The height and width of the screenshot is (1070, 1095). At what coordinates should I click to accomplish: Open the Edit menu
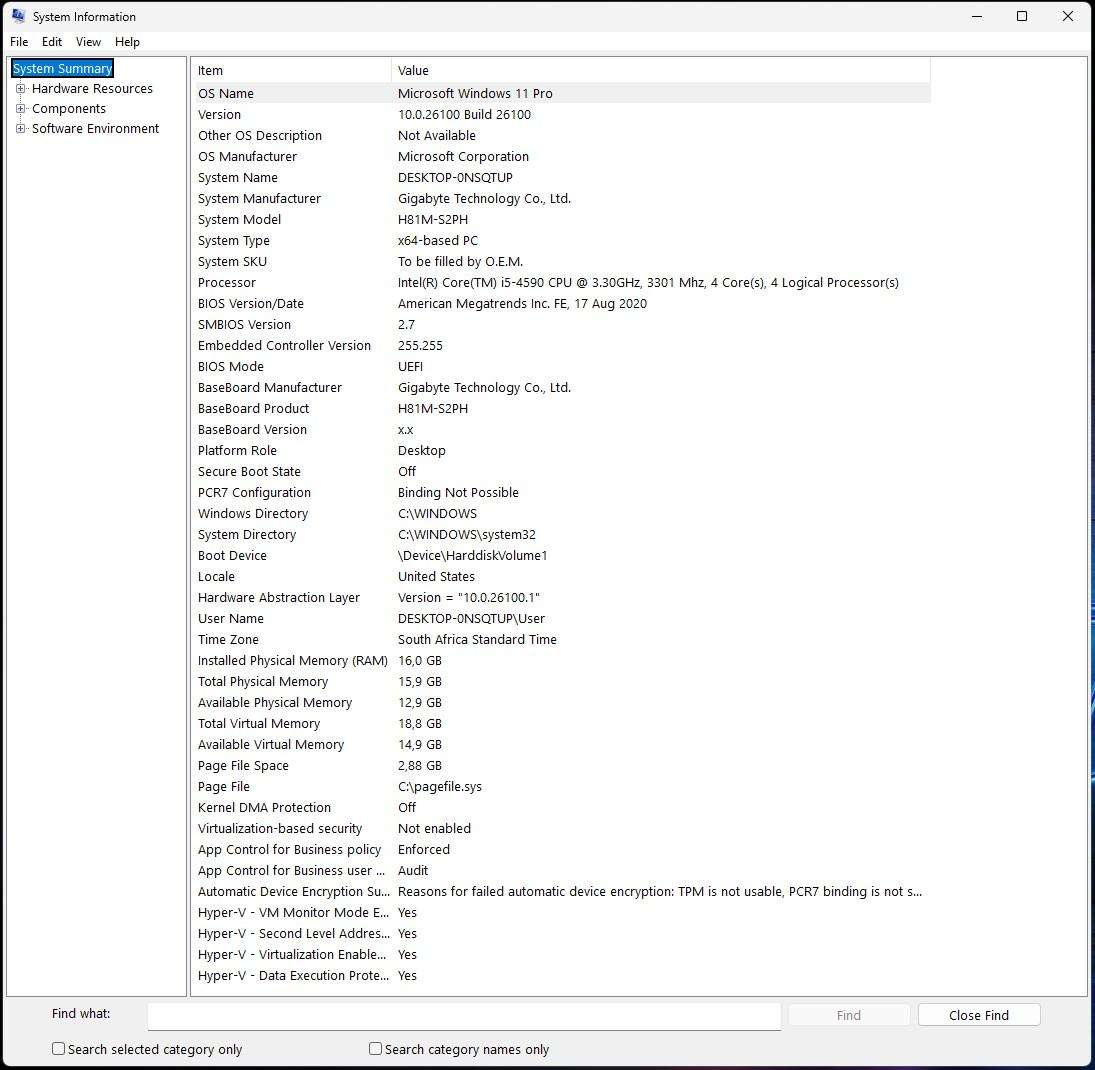52,42
